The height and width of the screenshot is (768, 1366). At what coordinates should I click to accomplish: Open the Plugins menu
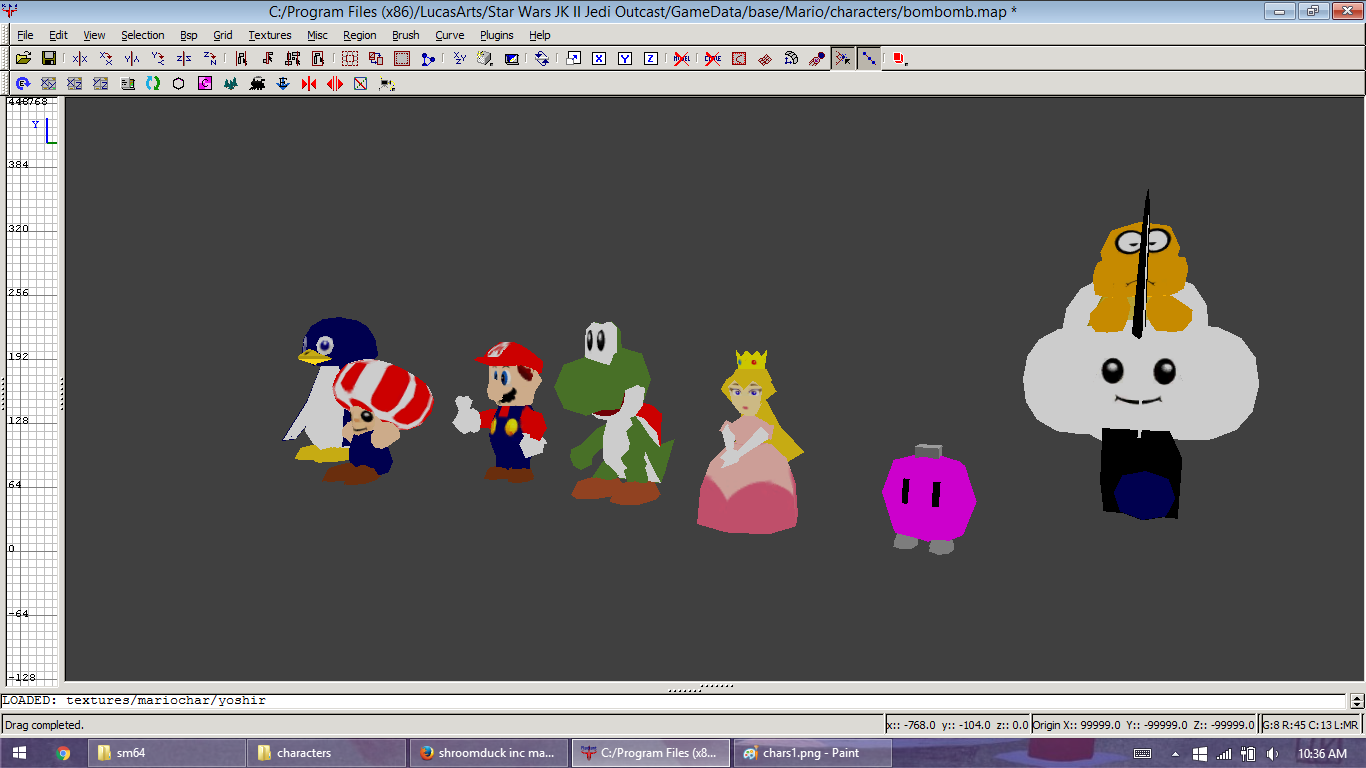497,35
